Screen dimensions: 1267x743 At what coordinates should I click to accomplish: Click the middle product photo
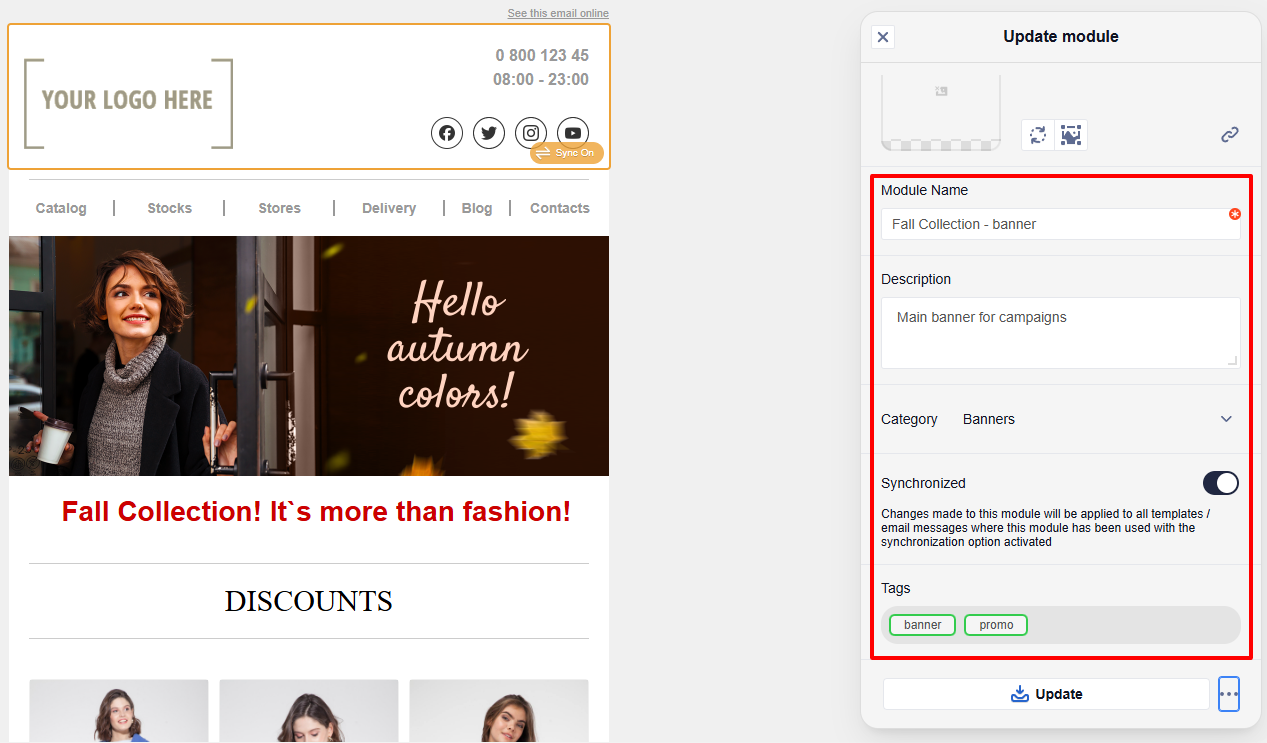tap(309, 711)
